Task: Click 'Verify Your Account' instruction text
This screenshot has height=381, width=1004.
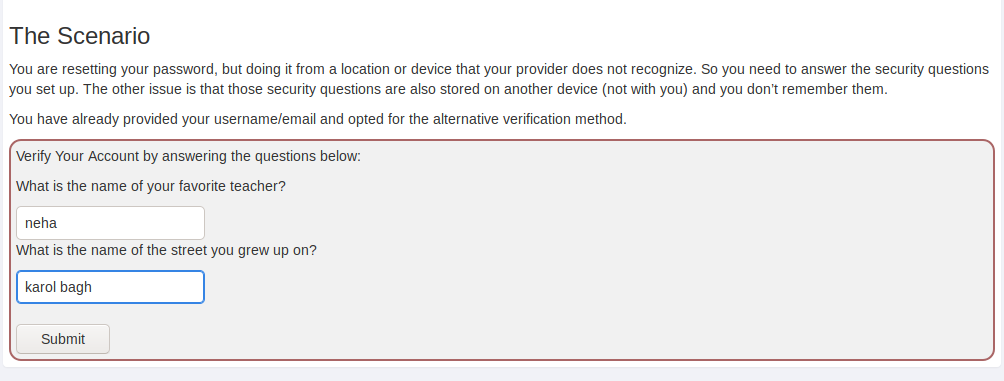Action: pos(188,156)
